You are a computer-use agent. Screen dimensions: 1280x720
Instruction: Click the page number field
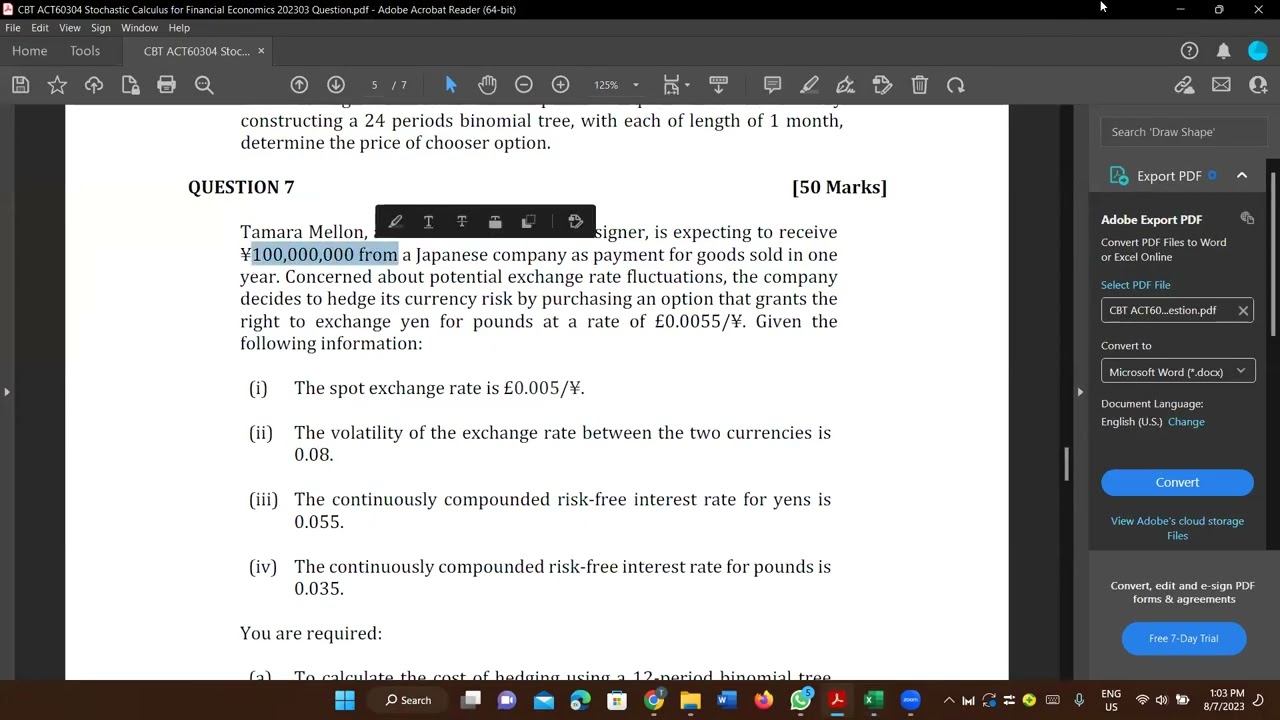(x=374, y=85)
